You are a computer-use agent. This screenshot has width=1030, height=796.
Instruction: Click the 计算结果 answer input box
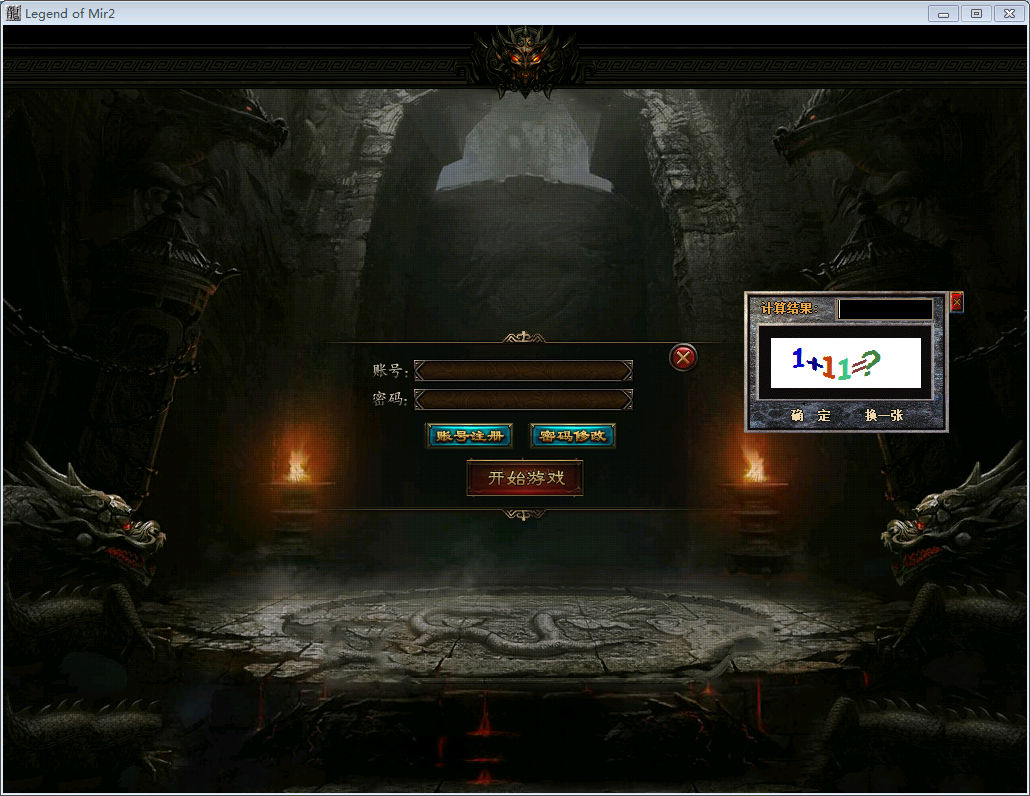(x=885, y=309)
